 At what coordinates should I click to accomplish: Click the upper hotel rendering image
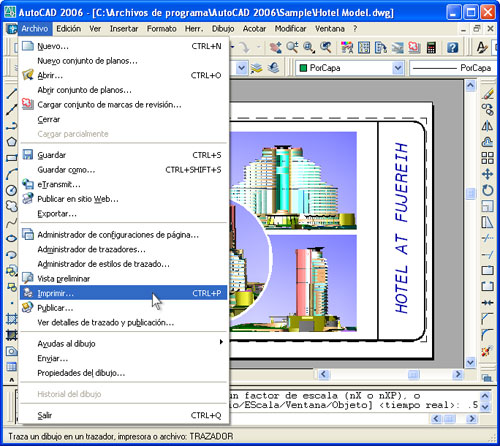point(293,181)
